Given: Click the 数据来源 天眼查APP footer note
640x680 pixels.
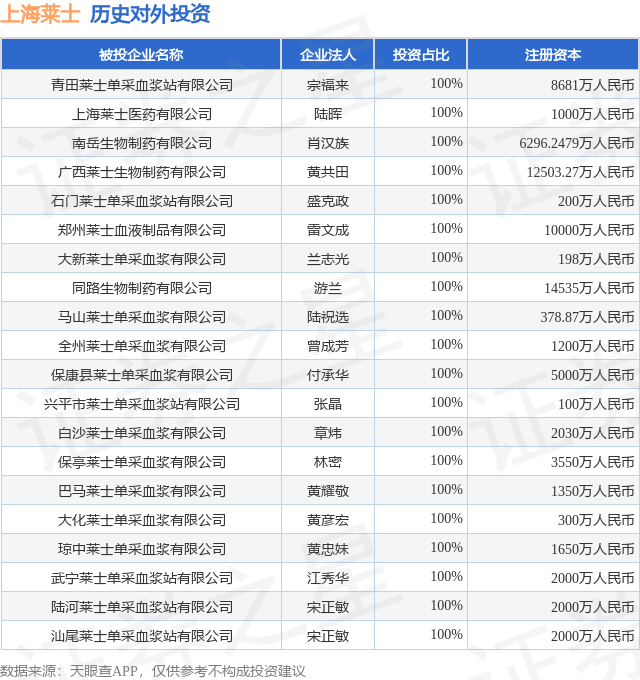Looking at the screenshot, I should click(x=153, y=671).
